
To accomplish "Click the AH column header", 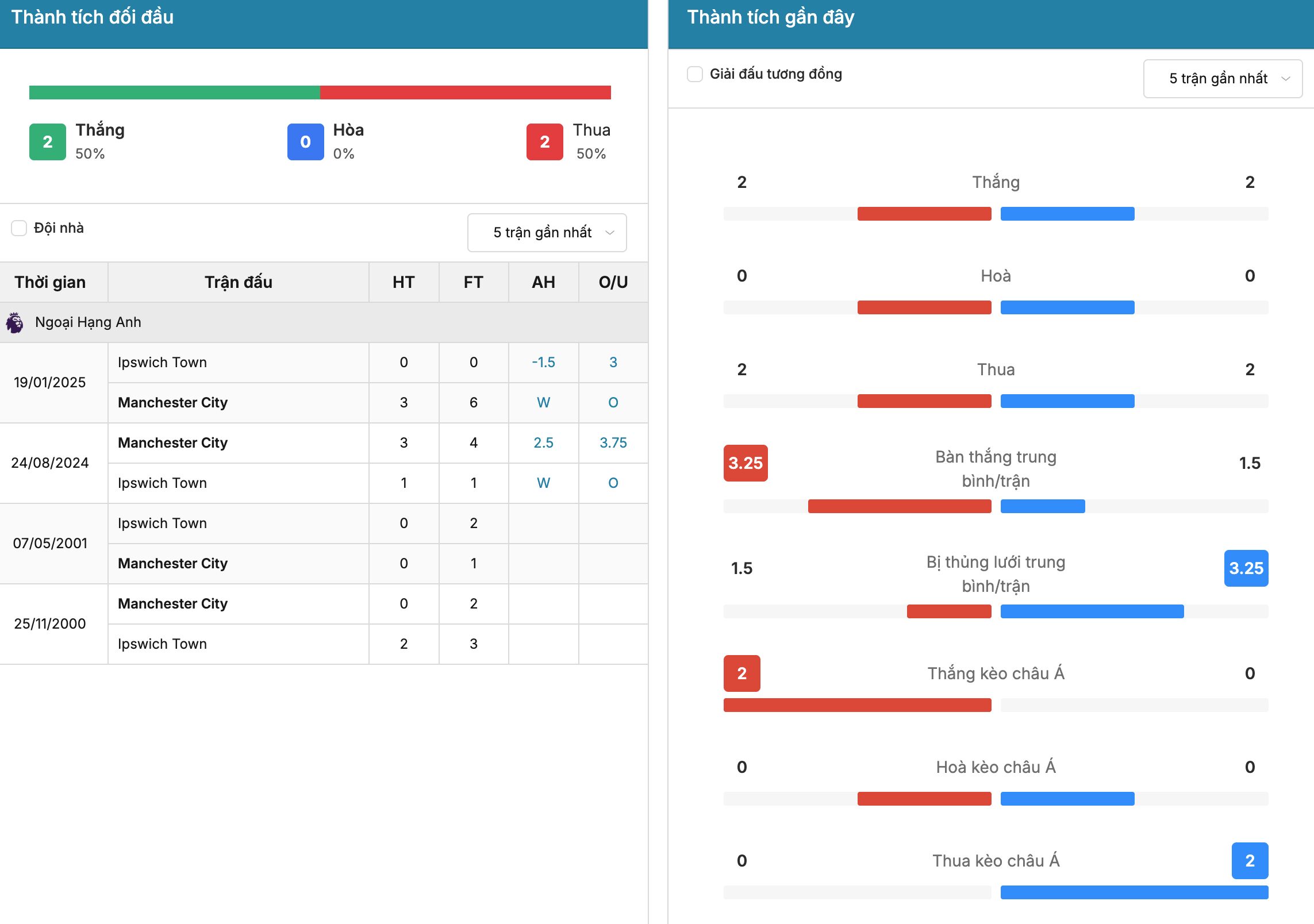I will click(543, 282).
